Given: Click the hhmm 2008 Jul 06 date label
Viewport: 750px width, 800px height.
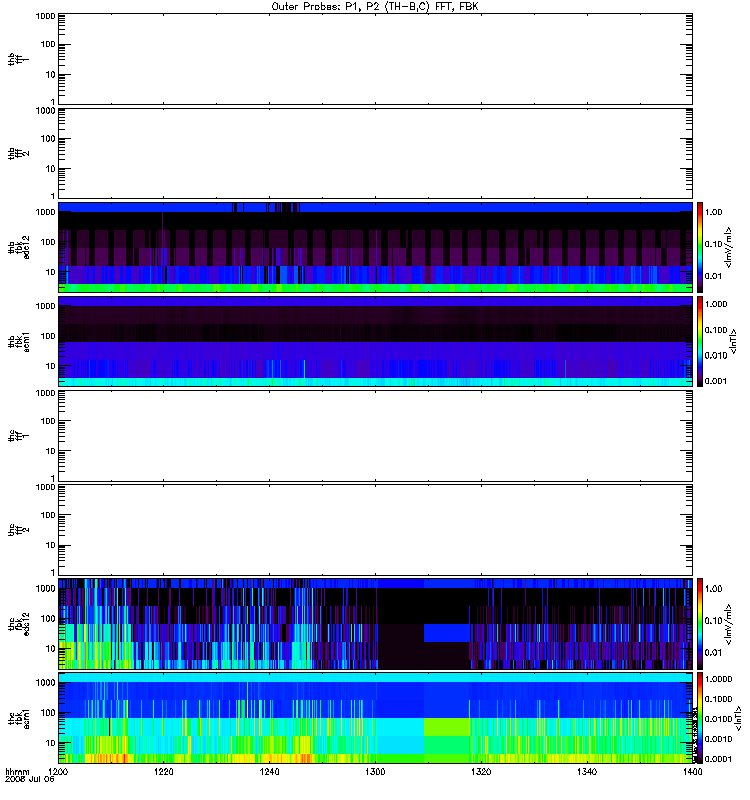Looking at the screenshot, I should coord(30,776).
